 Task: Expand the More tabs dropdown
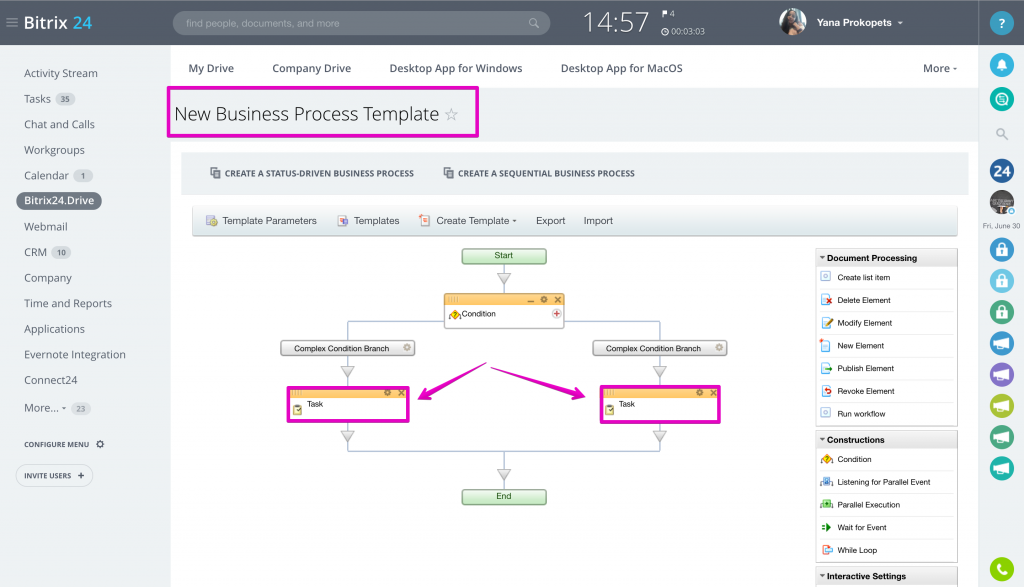tap(940, 68)
